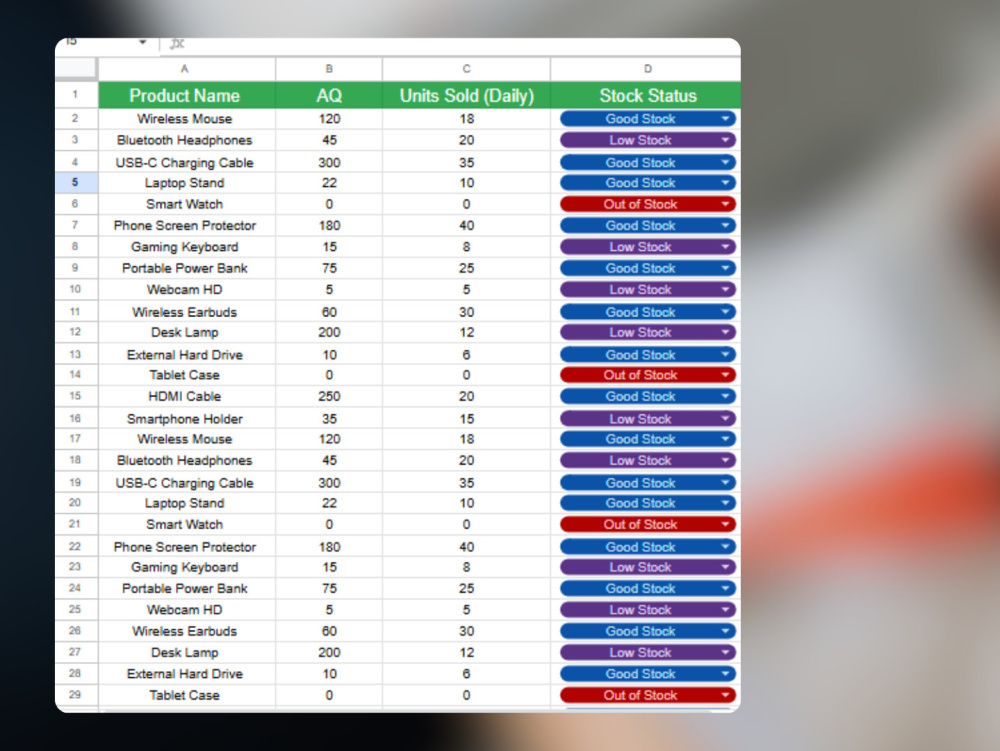1000x751 pixels.
Task: Select row header 1
Action: click(76, 95)
